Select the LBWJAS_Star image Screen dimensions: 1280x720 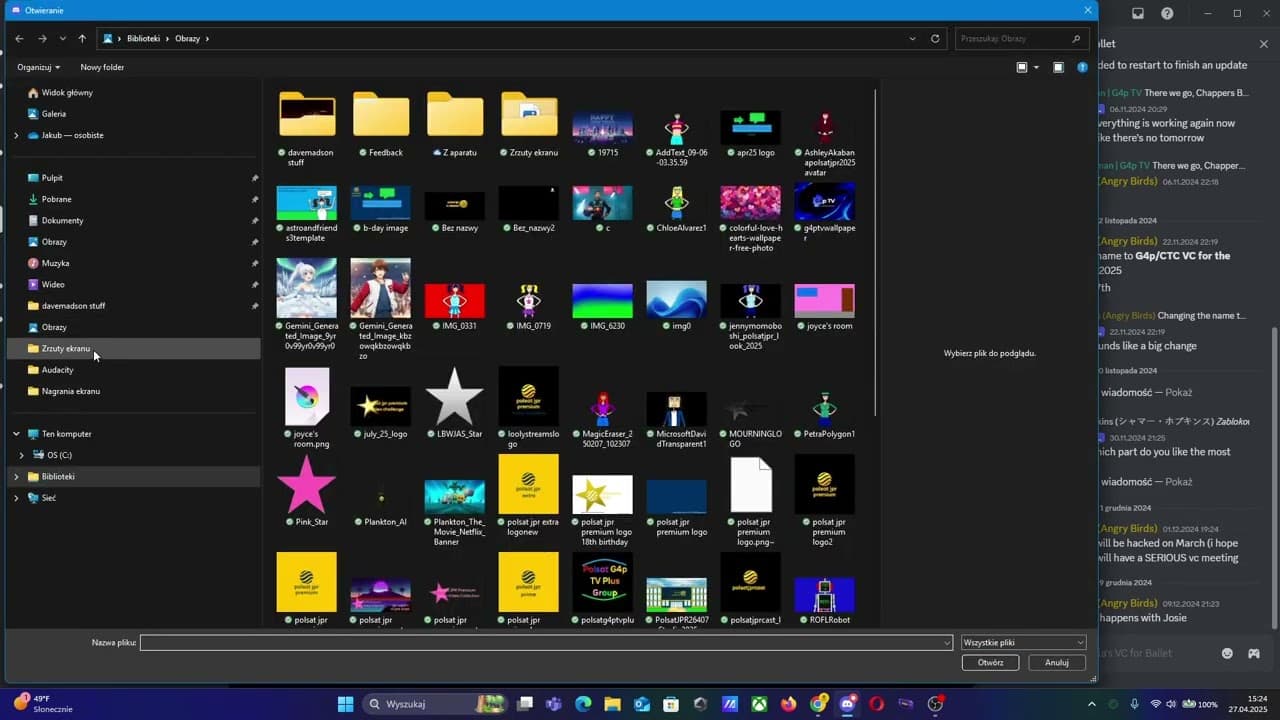pos(455,403)
